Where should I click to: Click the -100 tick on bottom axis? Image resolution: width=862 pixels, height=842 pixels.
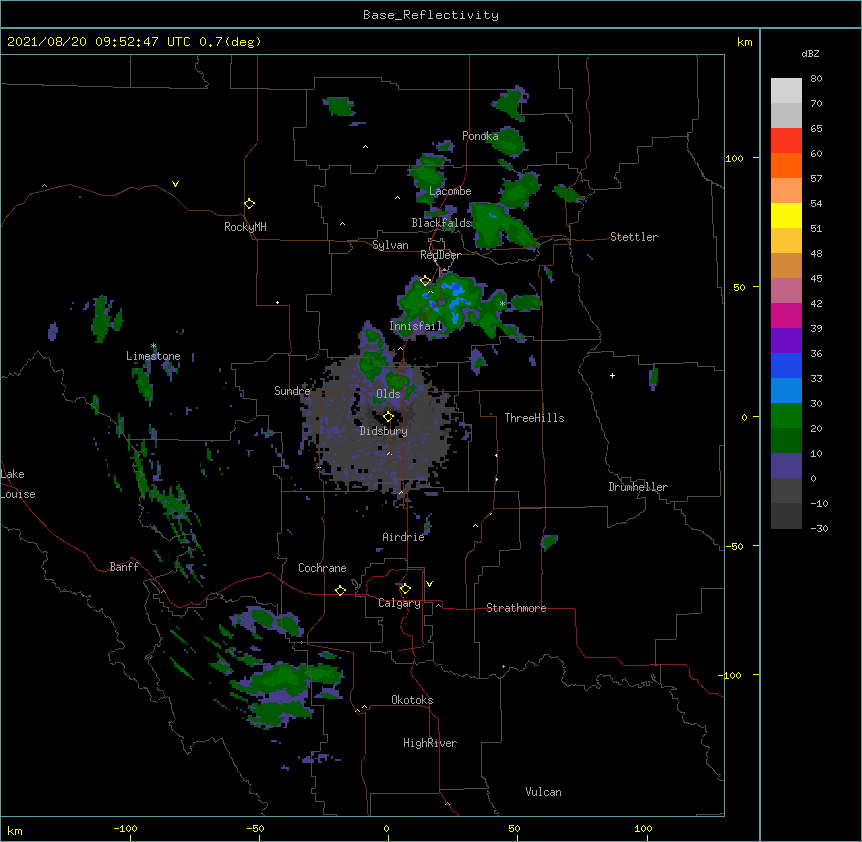(125, 828)
